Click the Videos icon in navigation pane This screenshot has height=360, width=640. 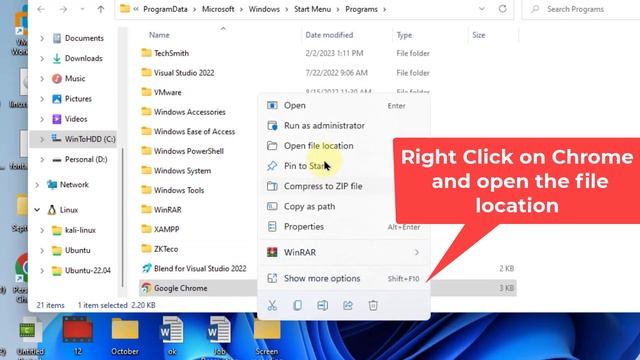tap(57, 119)
